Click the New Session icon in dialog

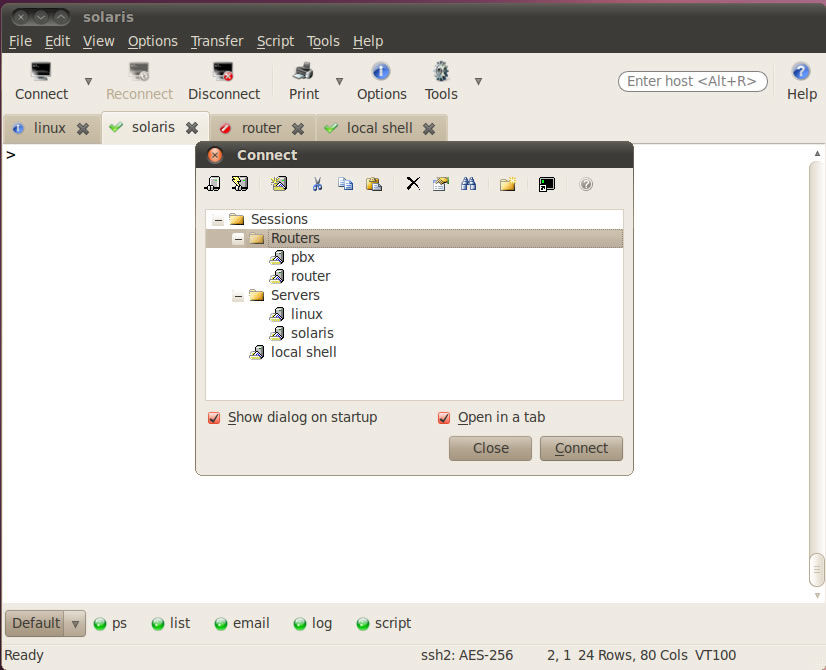click(x=279, y=184)
